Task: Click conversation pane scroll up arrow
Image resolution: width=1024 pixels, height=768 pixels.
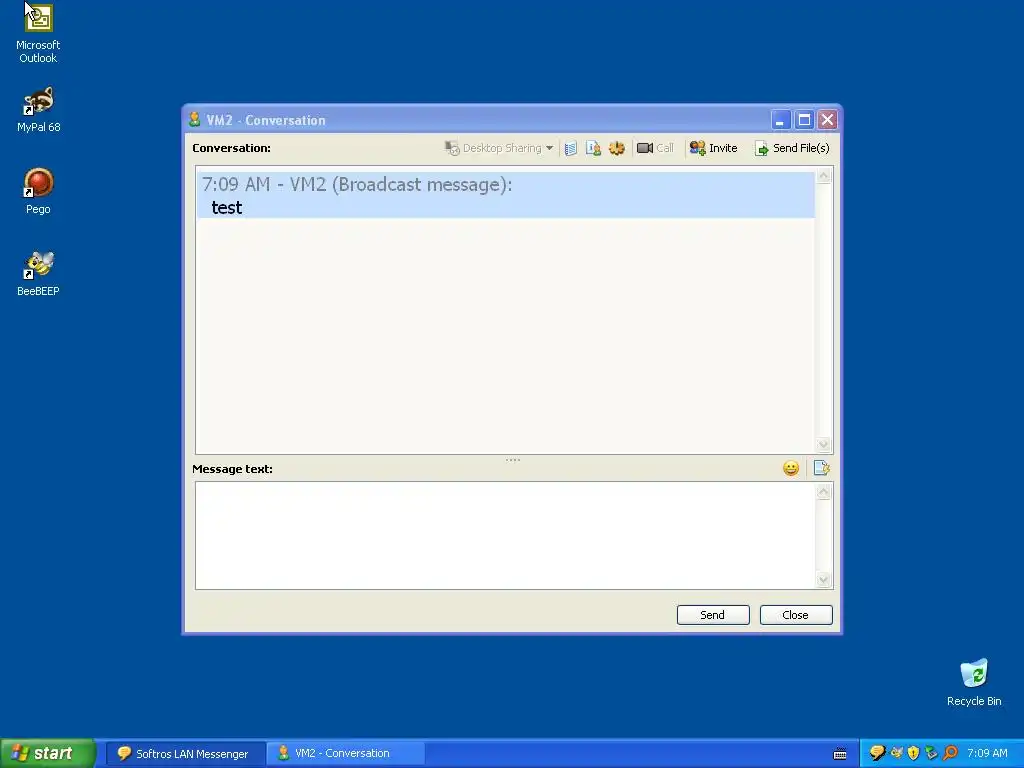Action: (824, 176)
